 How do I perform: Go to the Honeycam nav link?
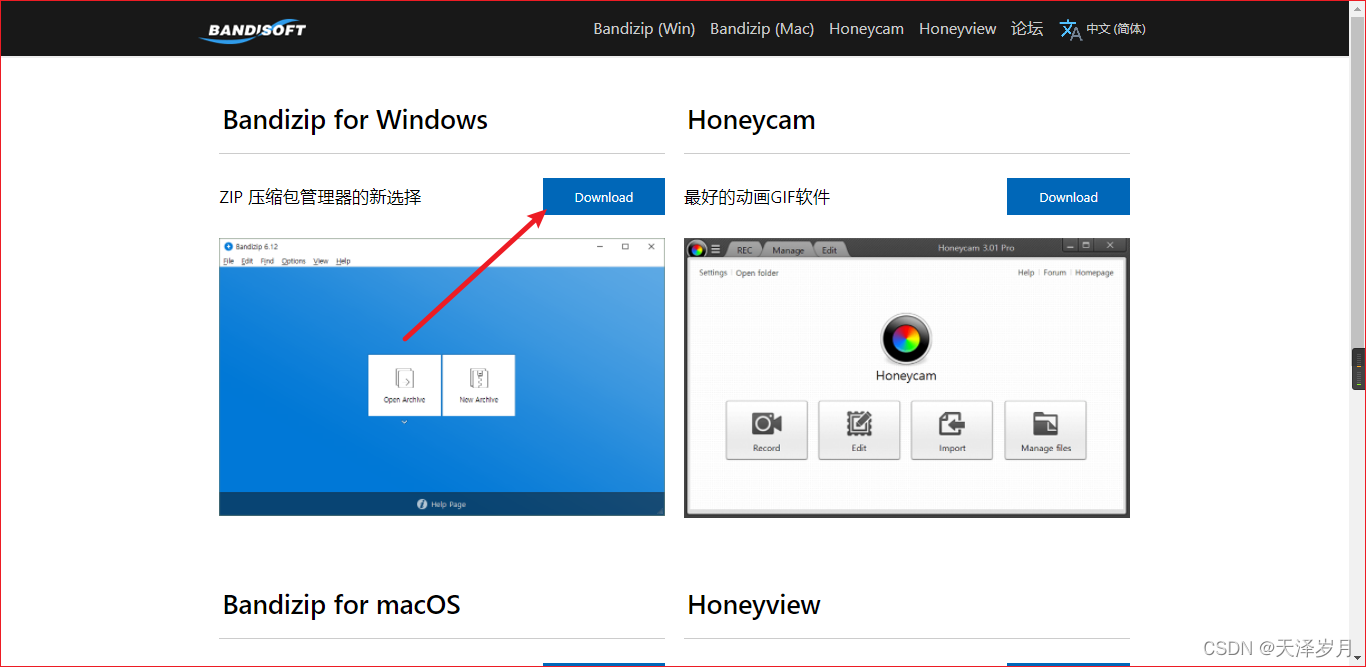866,29
